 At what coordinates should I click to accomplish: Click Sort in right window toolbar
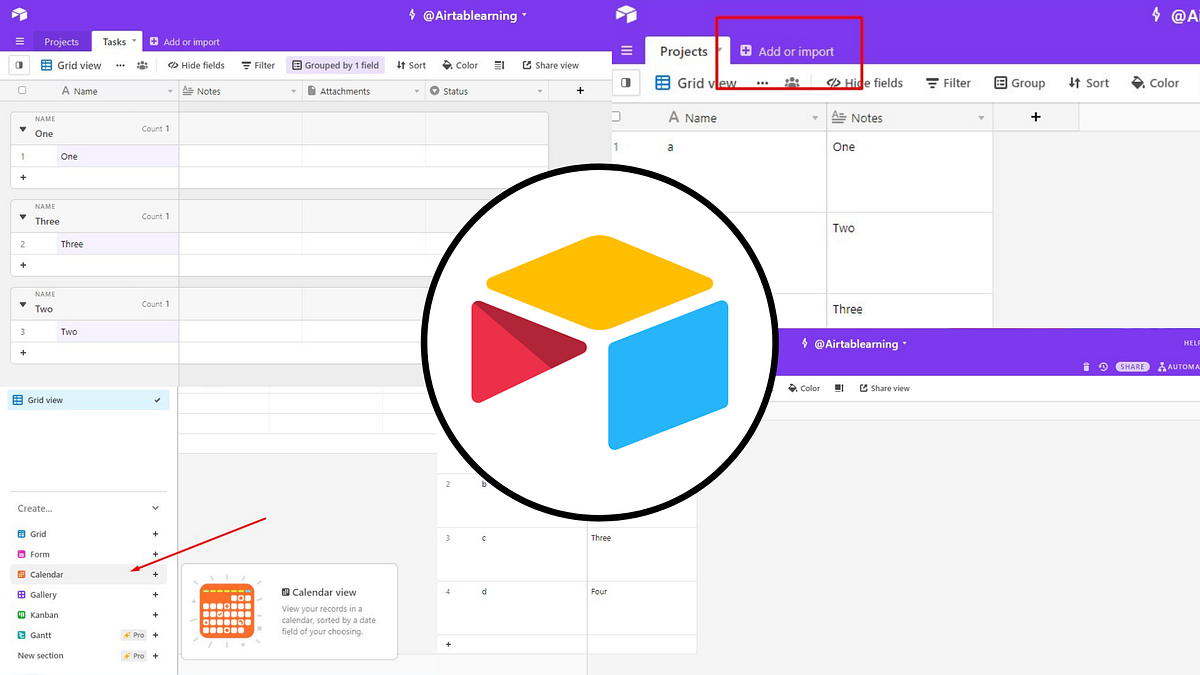pos(1088,83)
